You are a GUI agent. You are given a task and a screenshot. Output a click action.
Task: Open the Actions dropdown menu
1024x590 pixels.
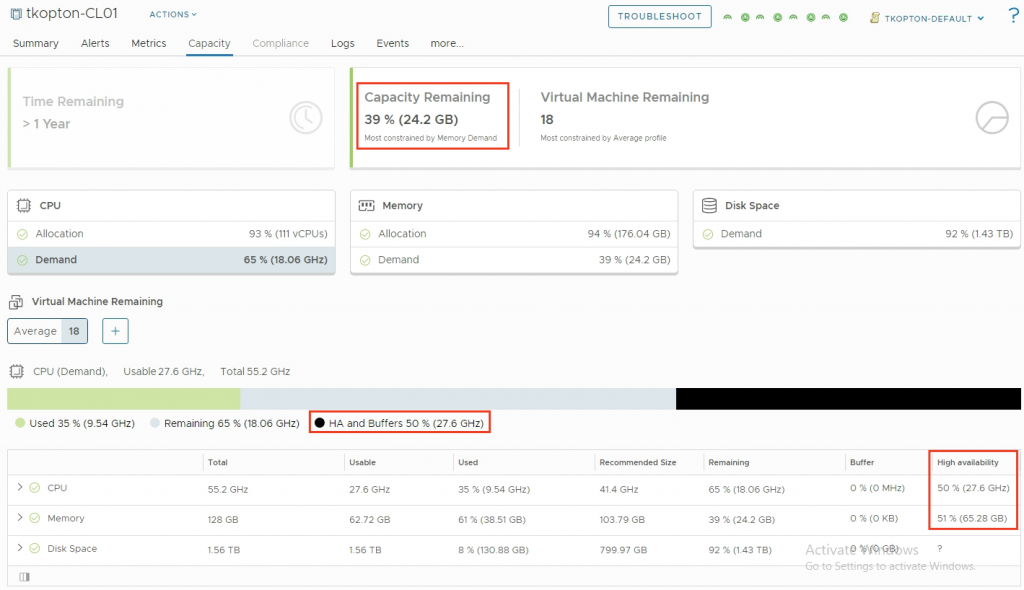point(173,15)
